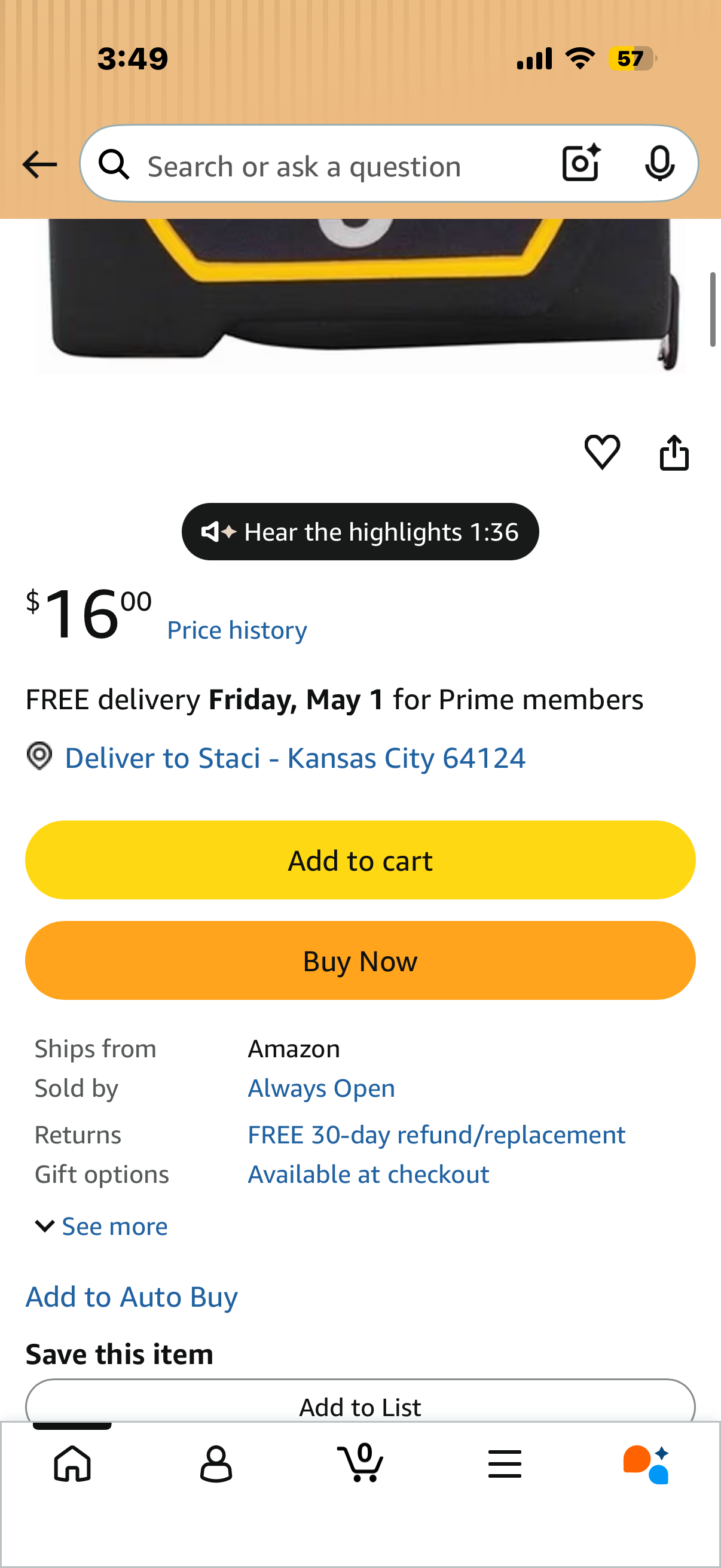Tap the Buy Now button

coord(360,960)
